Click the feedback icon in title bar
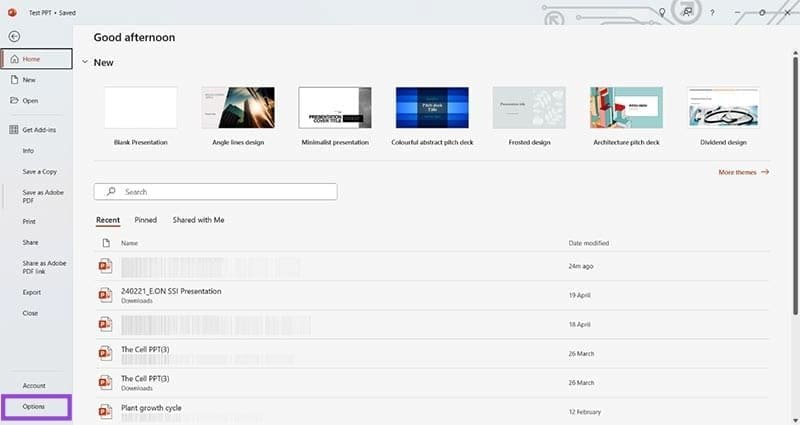 tap(687, 11)
